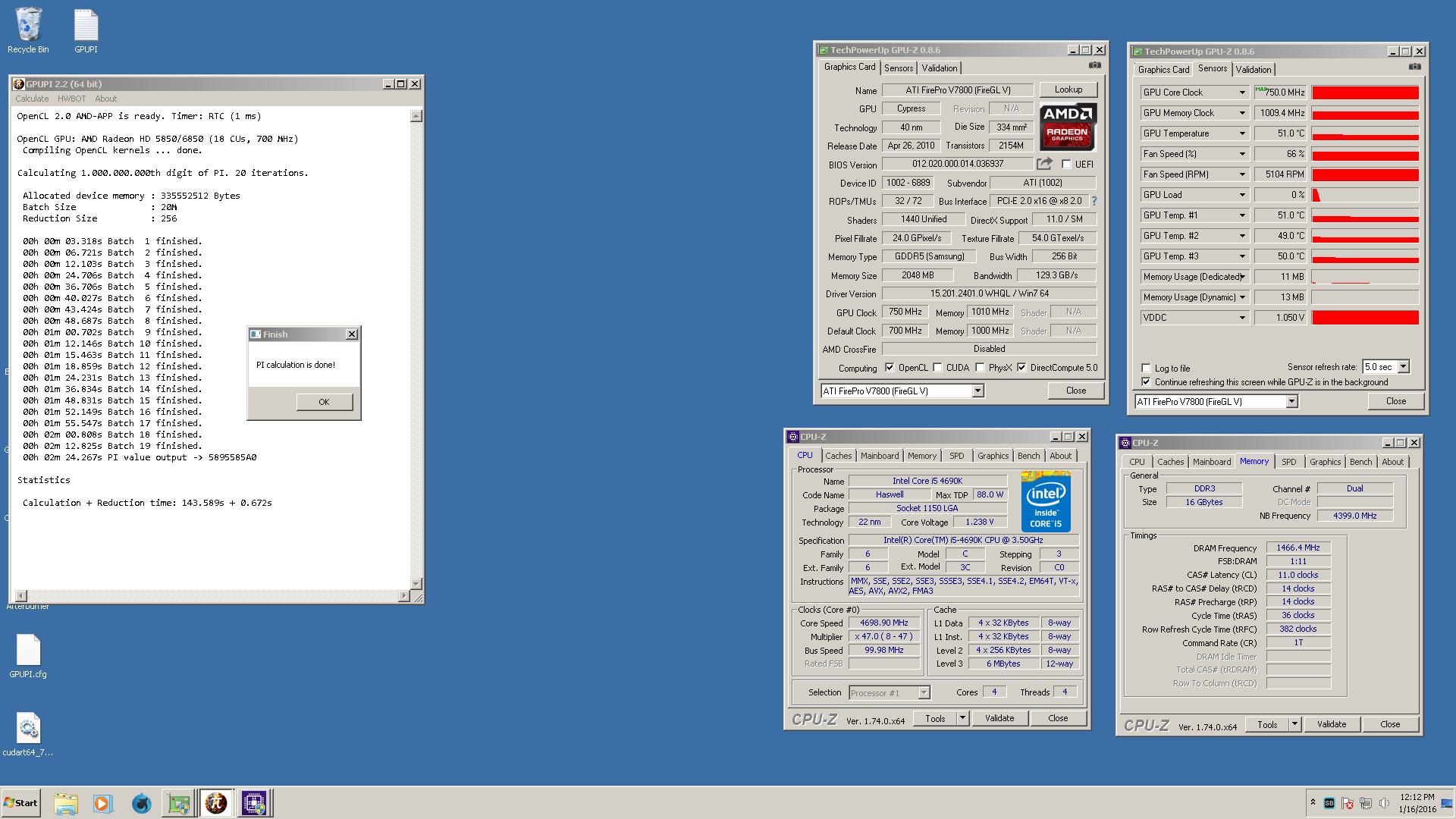The height and width of the screenshot is (819, 1456).
Task: Toggle the OpenCL computing checkbox
Action: pyautogui.click(x=890, y=367)
